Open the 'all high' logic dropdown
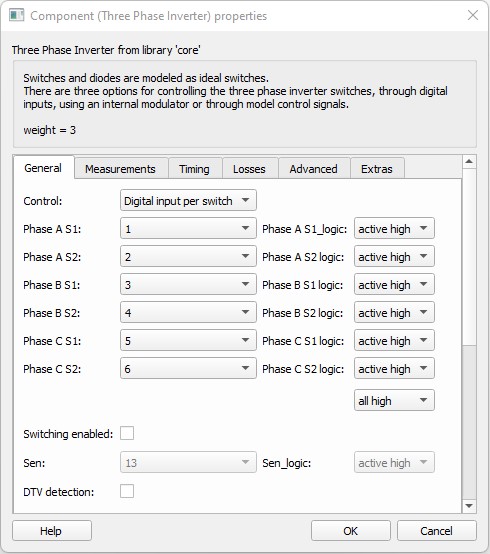This screenshot has width=490, height=554. tap(394, 400)
